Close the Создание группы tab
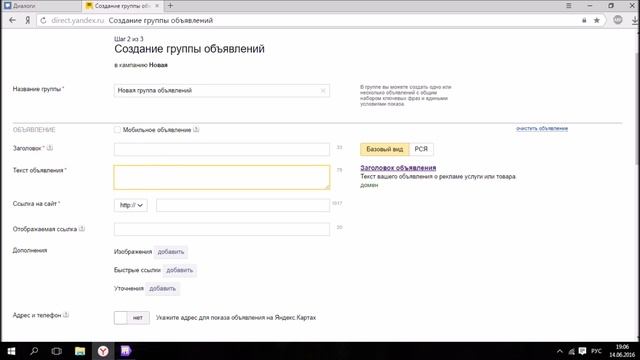 [157, 6]
